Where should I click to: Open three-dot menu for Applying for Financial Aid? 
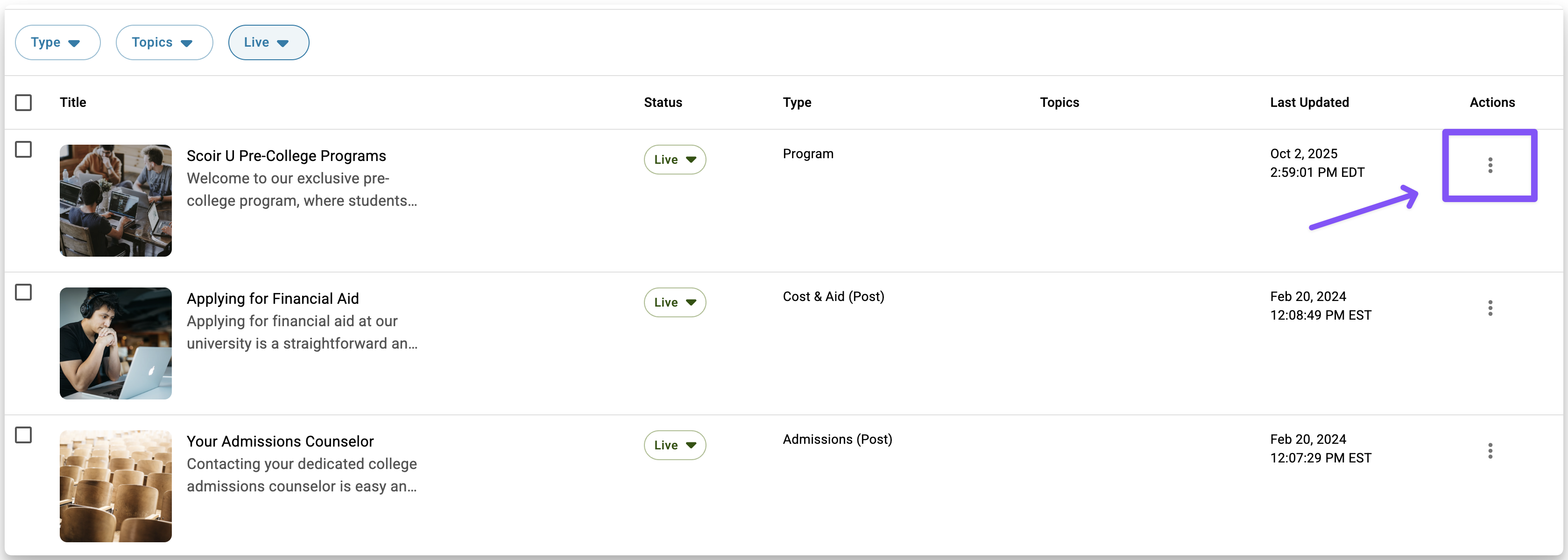pyautogui.click(x=1490, y=308)
